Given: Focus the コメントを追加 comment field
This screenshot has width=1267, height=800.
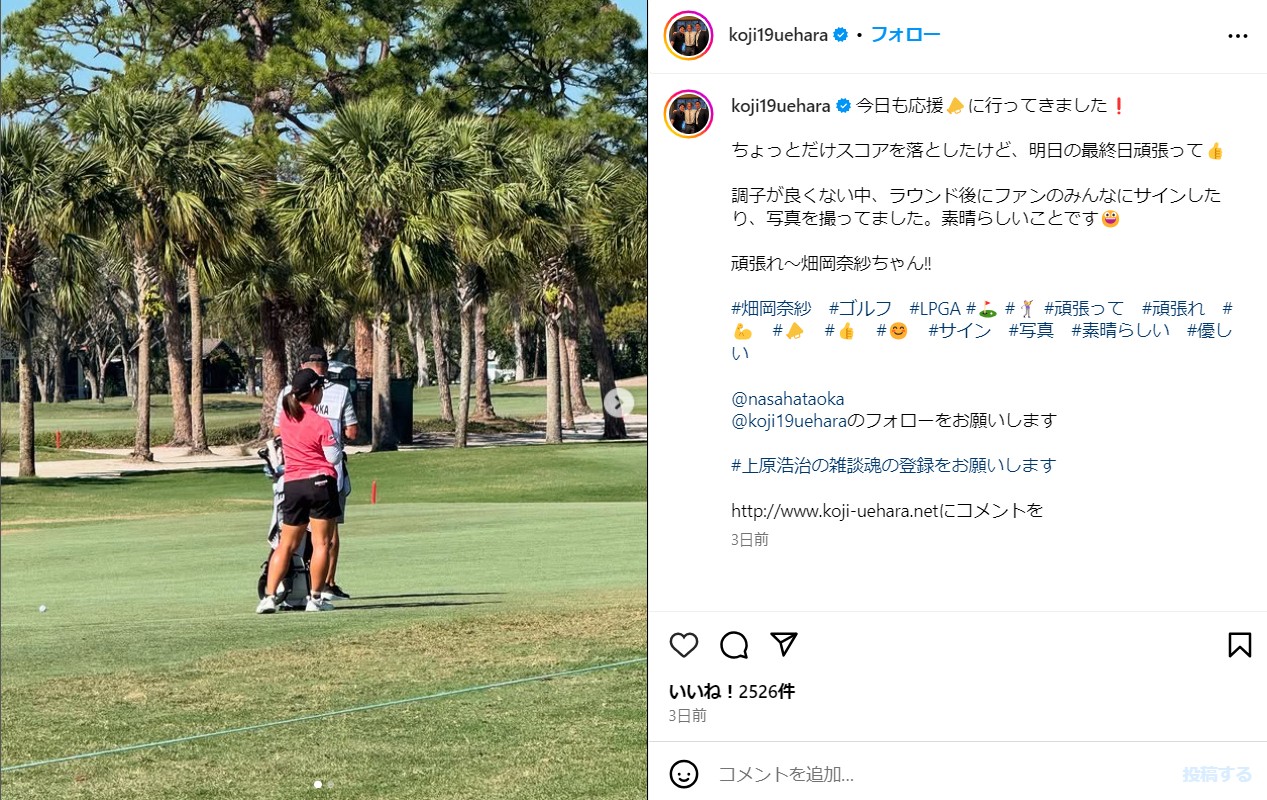Looking at the screenshot, I should click(940, 774).
